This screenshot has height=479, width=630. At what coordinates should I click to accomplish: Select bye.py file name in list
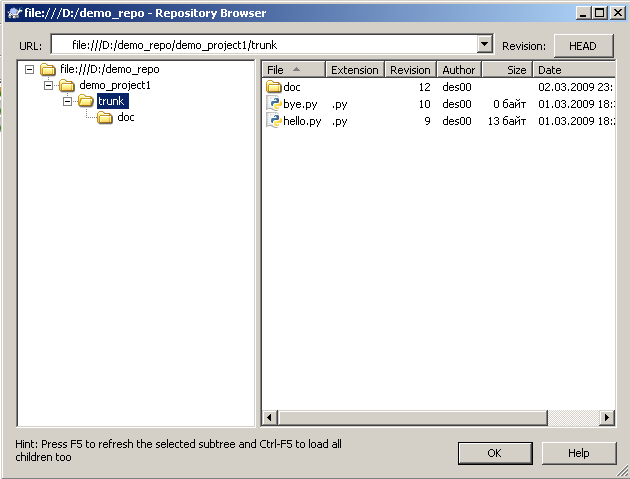pyautogui.click(x=301, y=104)
